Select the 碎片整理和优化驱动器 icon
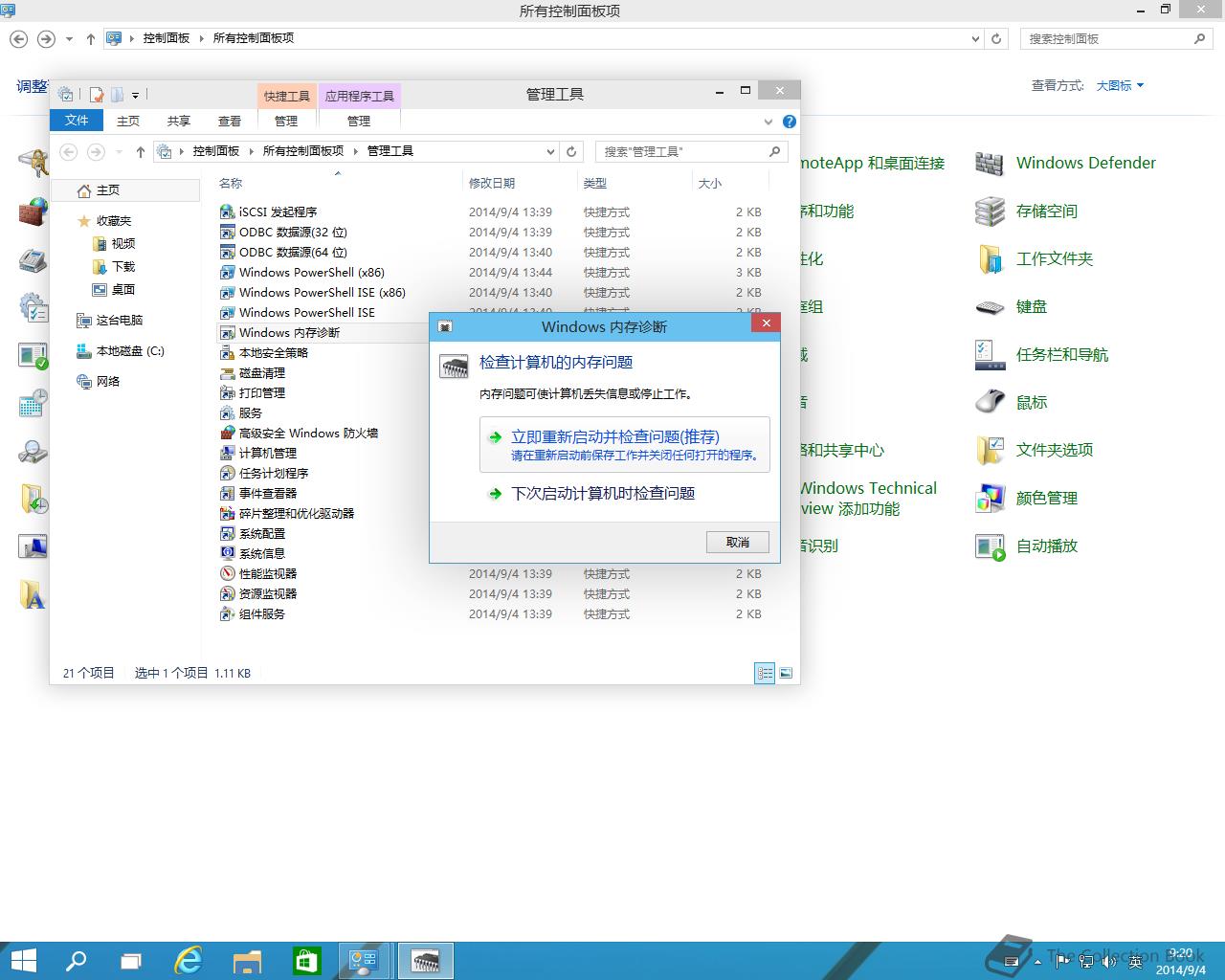 pyautogui.click(x=227, y=513)
